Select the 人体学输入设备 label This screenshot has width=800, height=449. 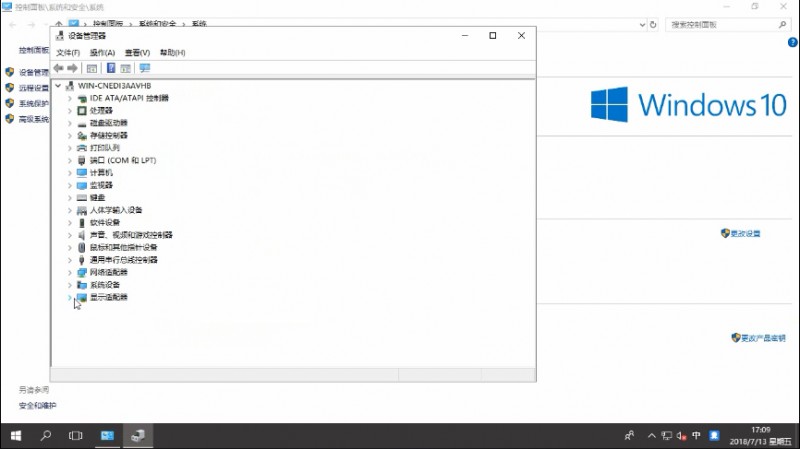pyautogui.click(x=116, y=210)
